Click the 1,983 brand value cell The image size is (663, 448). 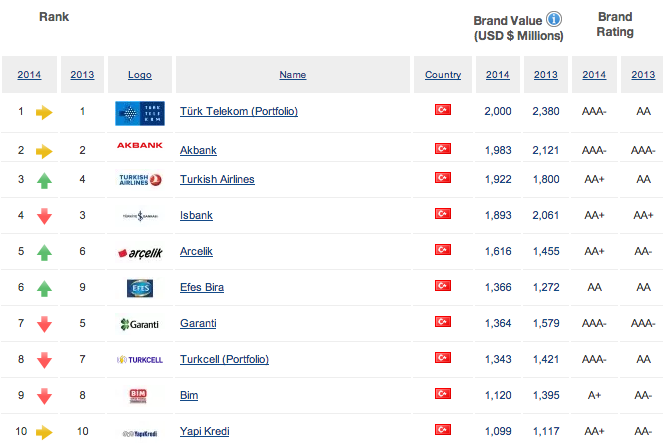[x=498, y=150]
